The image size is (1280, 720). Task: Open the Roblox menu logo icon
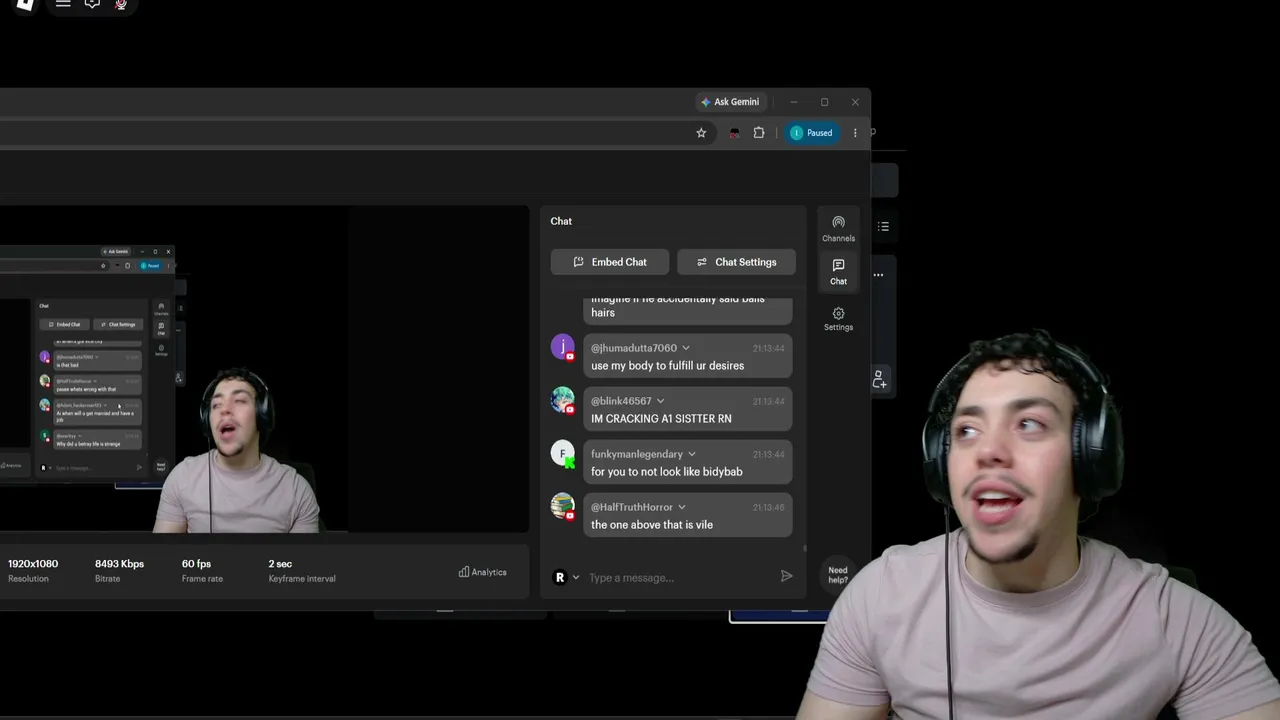coord(26,4)
